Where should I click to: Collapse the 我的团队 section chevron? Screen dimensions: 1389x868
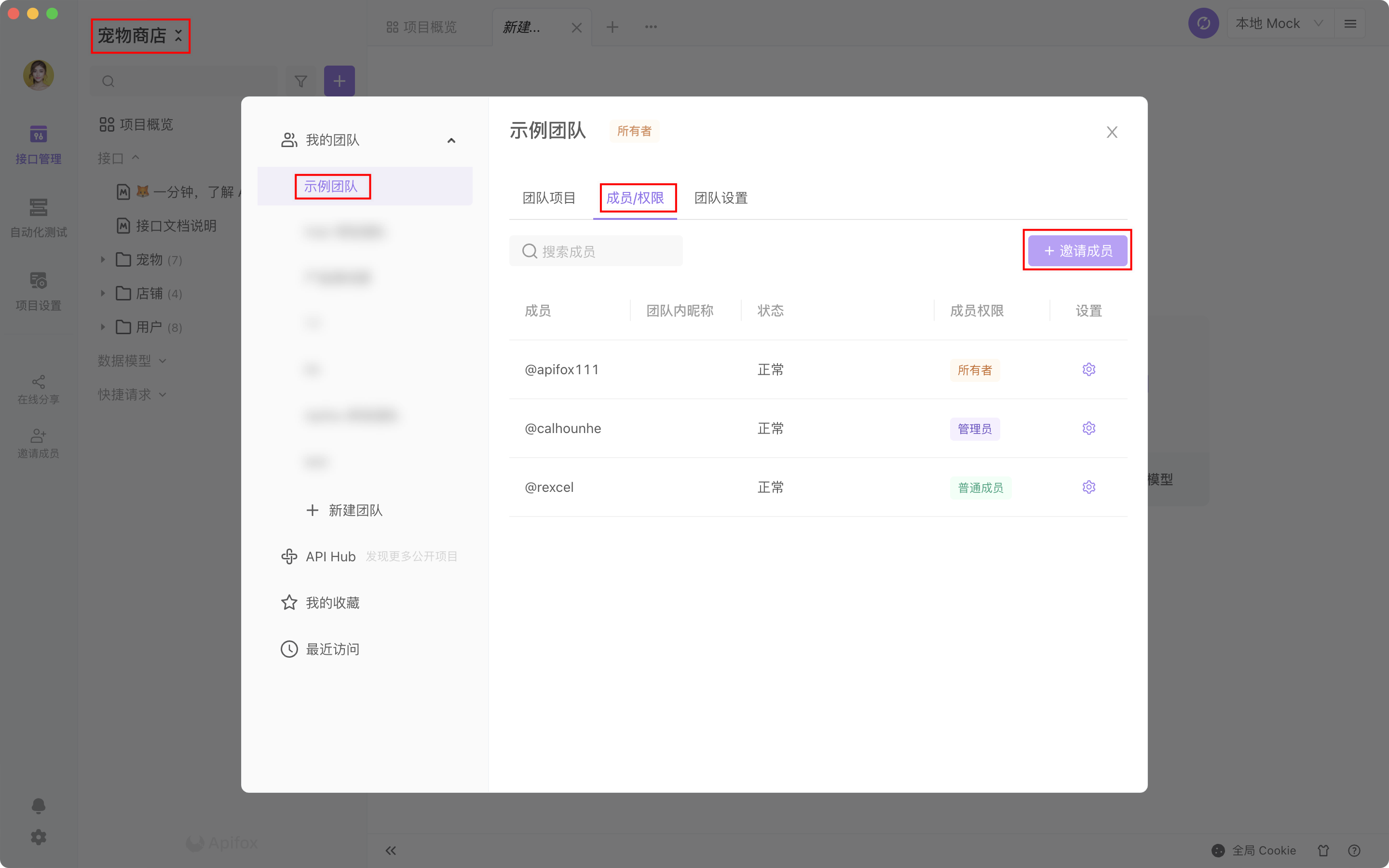pyautogui.click(x=451, y=140)
